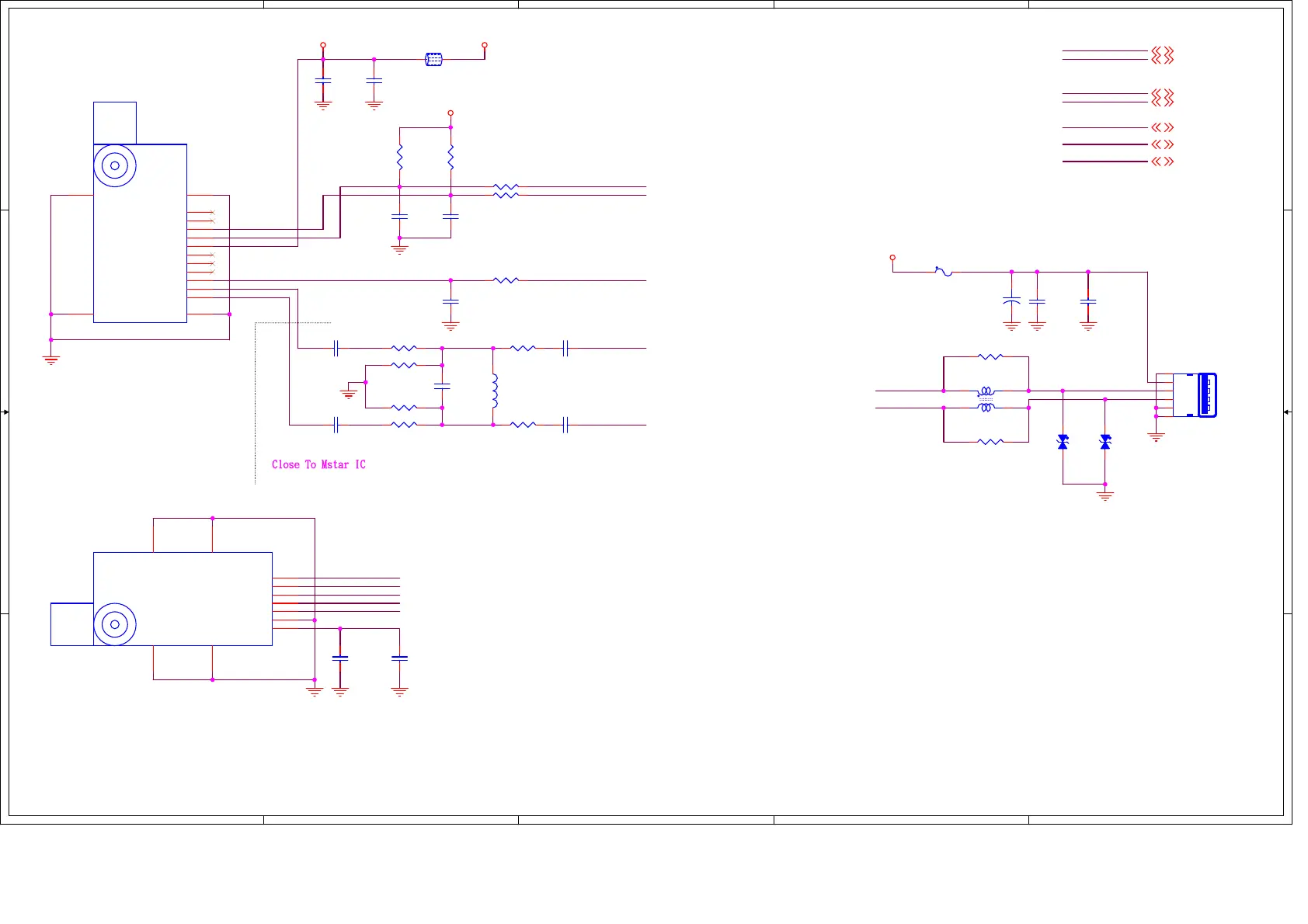Select the fuse symbol on the USB power line
Viewport: 1308px width, 924px height.
coord(944,272)
